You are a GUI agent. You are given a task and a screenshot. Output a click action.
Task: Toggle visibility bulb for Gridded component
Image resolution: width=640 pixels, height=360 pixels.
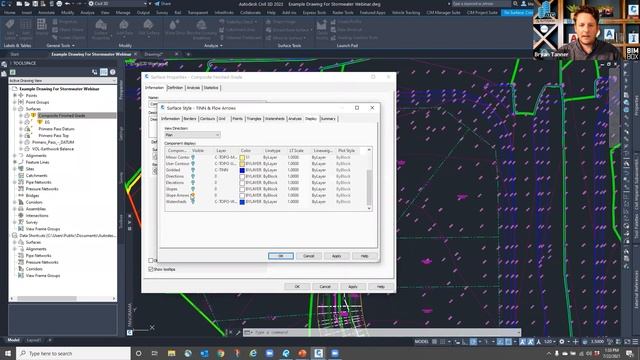(x=193, y=170)
